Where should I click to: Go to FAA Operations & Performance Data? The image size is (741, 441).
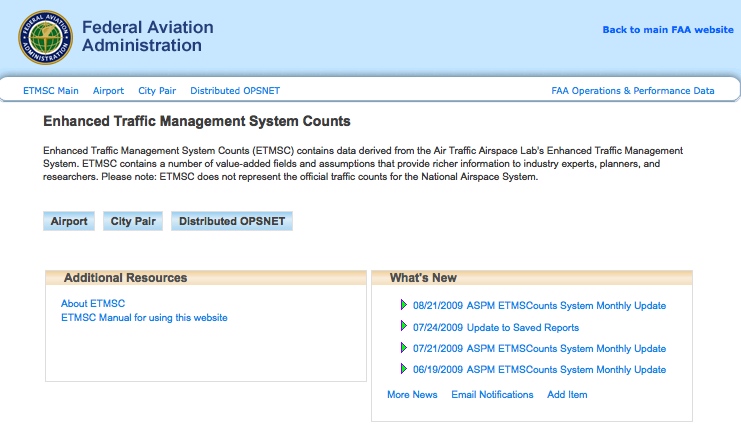[633, 91]
